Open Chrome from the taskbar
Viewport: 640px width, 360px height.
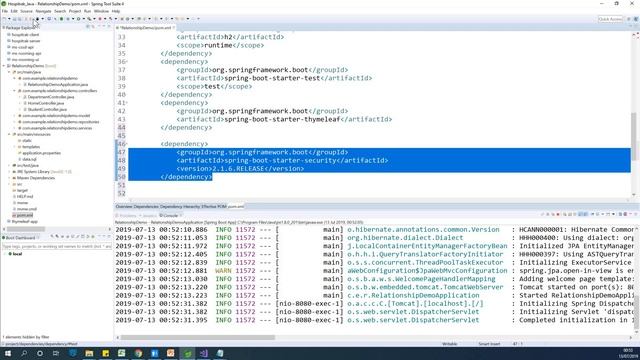(138, 353)
